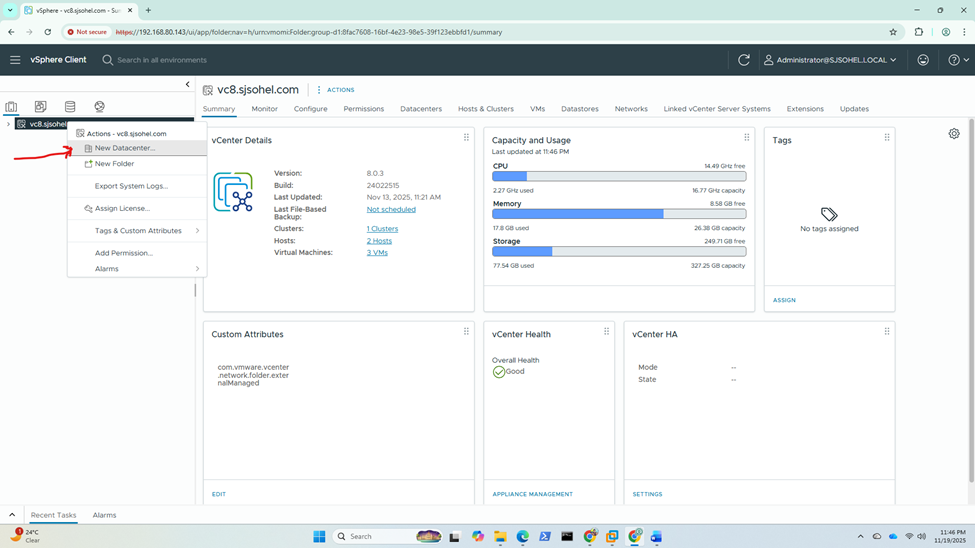Switch to the VMs tab

click(x=537, y=109)
